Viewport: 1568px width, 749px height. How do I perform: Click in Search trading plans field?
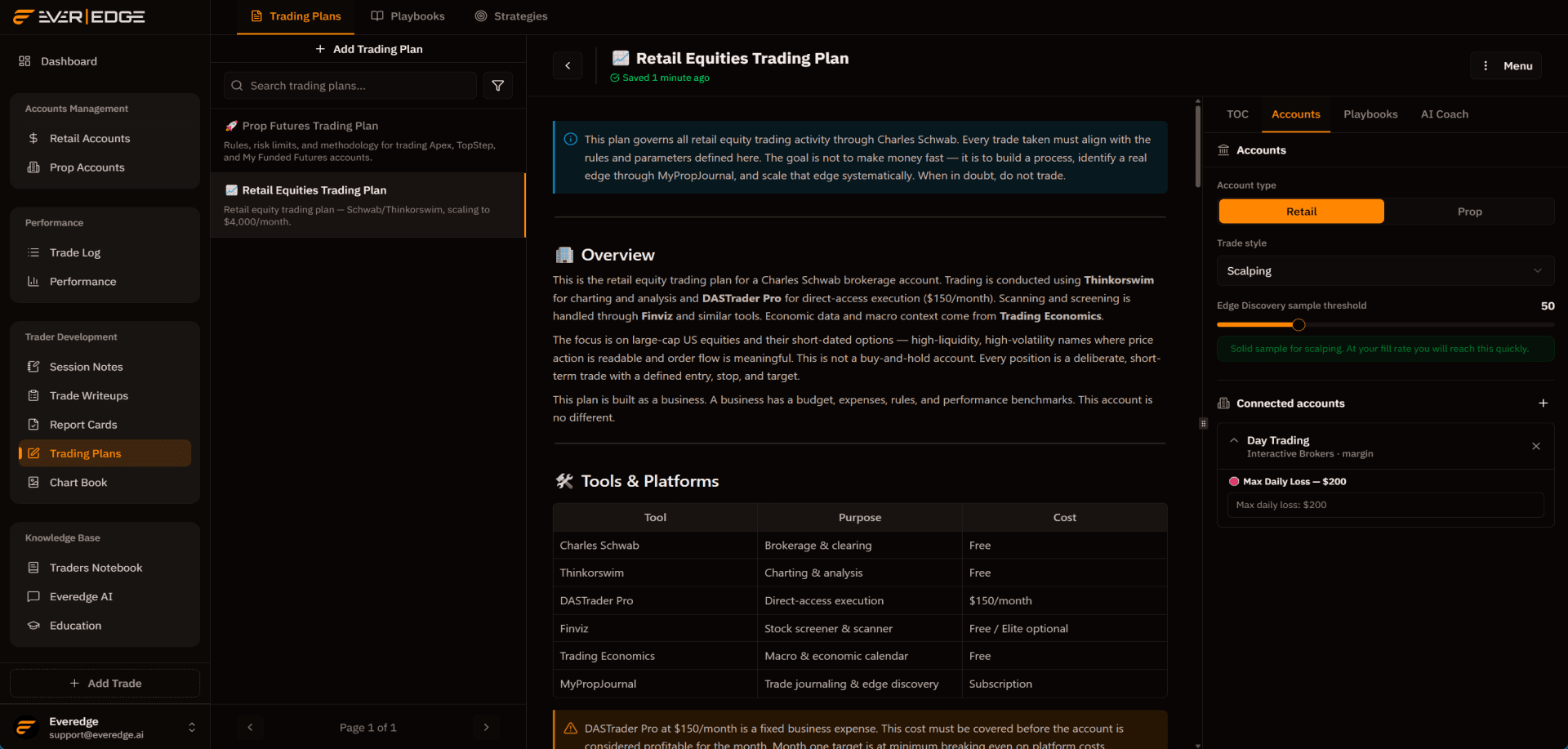click(350, 86)
